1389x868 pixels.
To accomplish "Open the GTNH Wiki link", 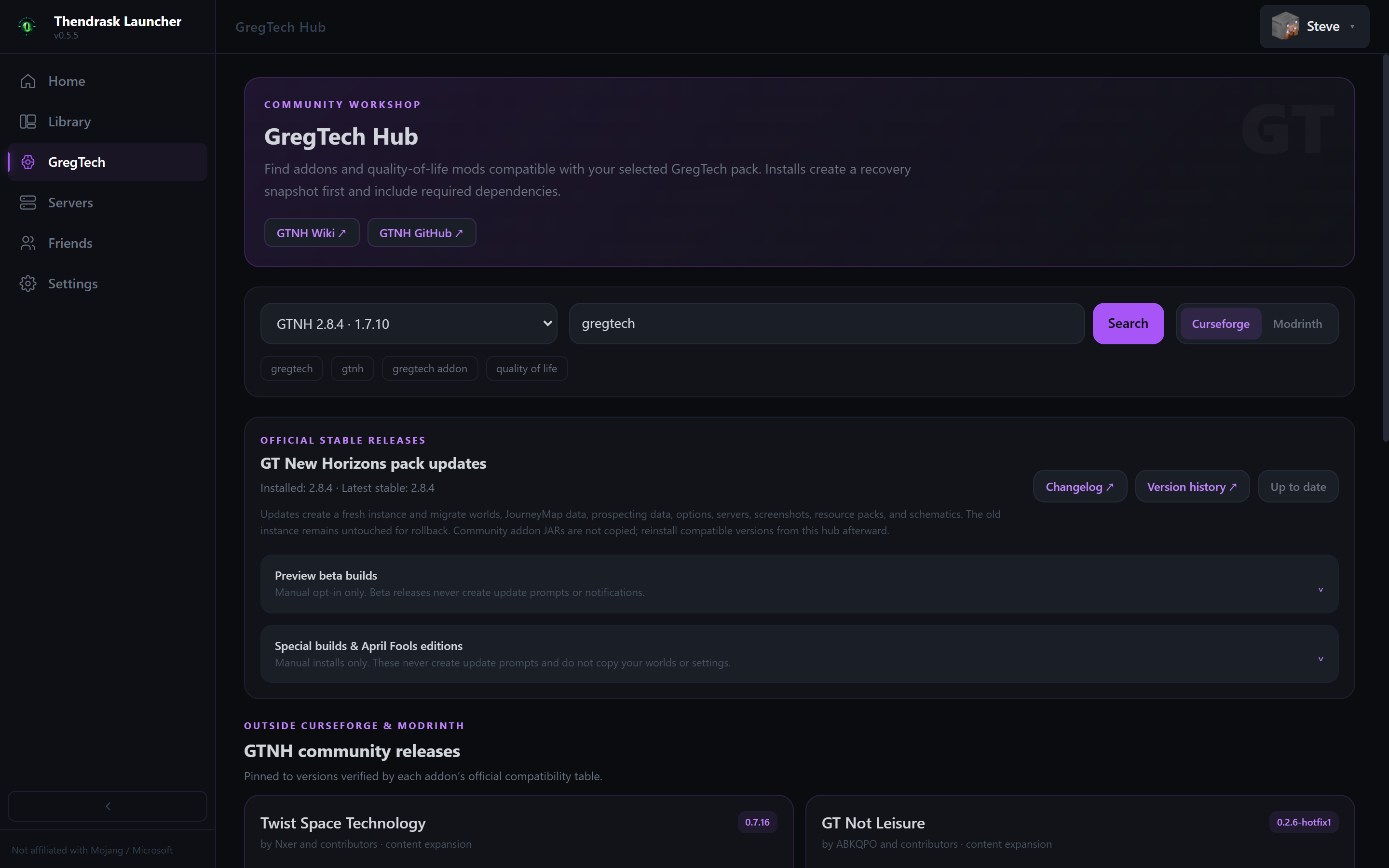I will point(312,232).
